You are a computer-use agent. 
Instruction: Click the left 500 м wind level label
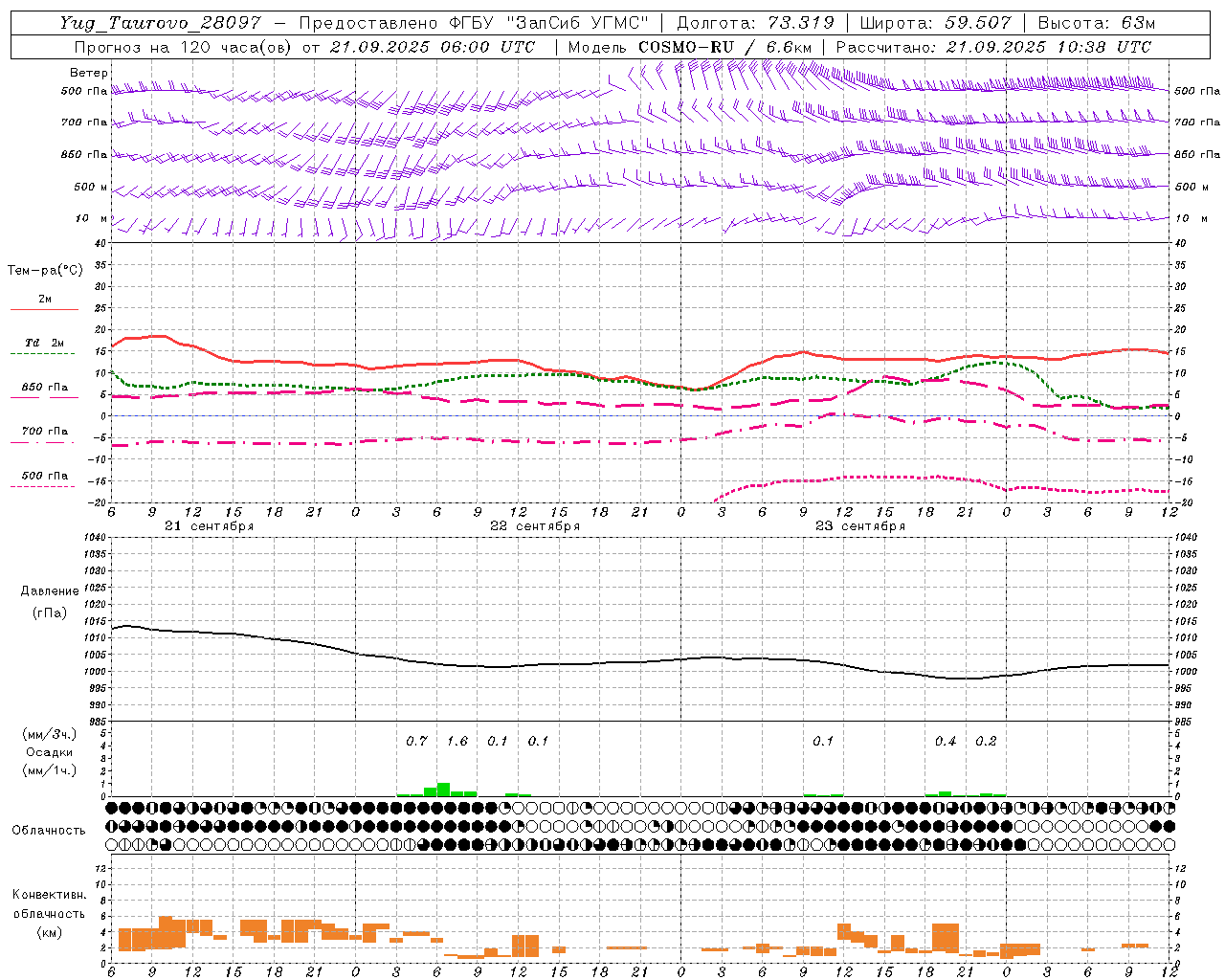pos(92,187)
